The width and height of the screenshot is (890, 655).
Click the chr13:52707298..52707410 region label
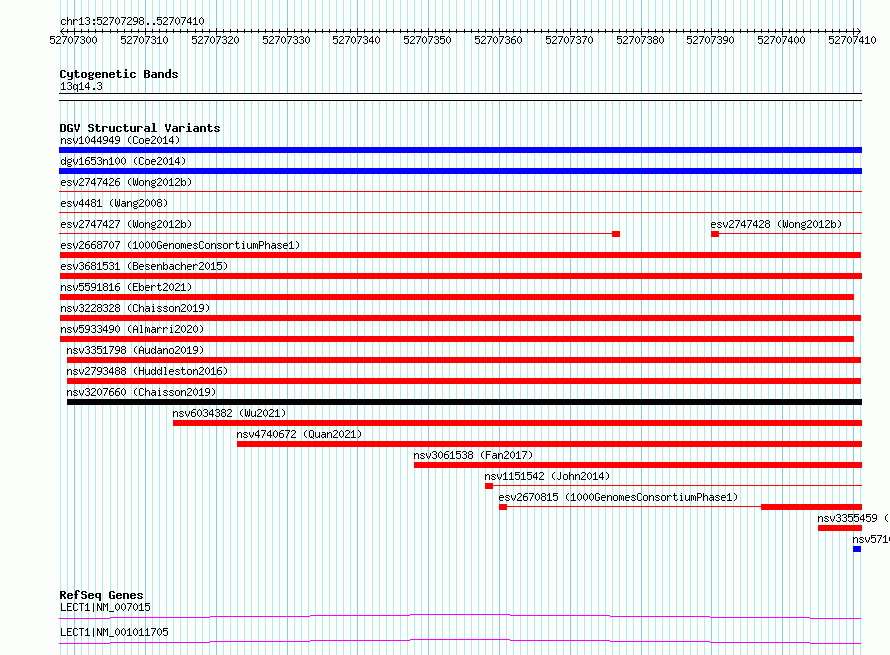click(132, 21)
